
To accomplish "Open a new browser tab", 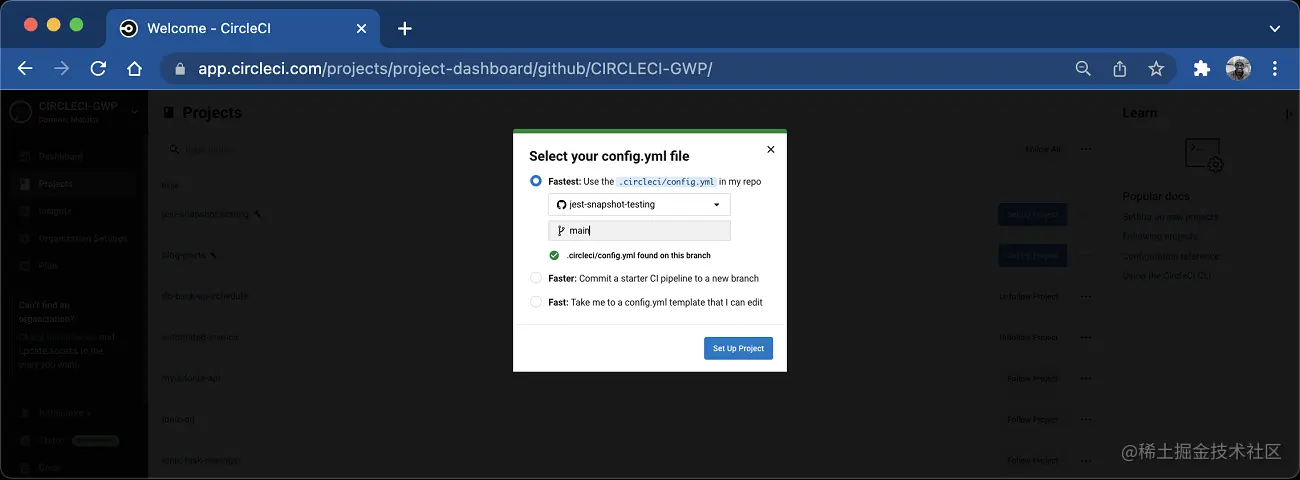I will 404,28.
